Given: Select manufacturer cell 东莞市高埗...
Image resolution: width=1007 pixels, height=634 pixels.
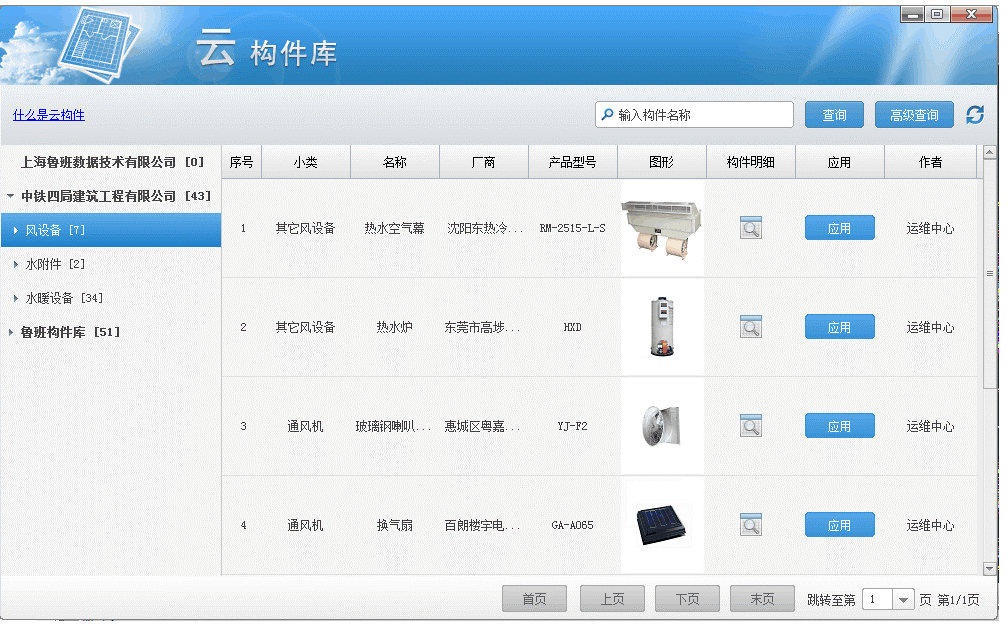Looking at the screenshot, I should pos(482,327).
